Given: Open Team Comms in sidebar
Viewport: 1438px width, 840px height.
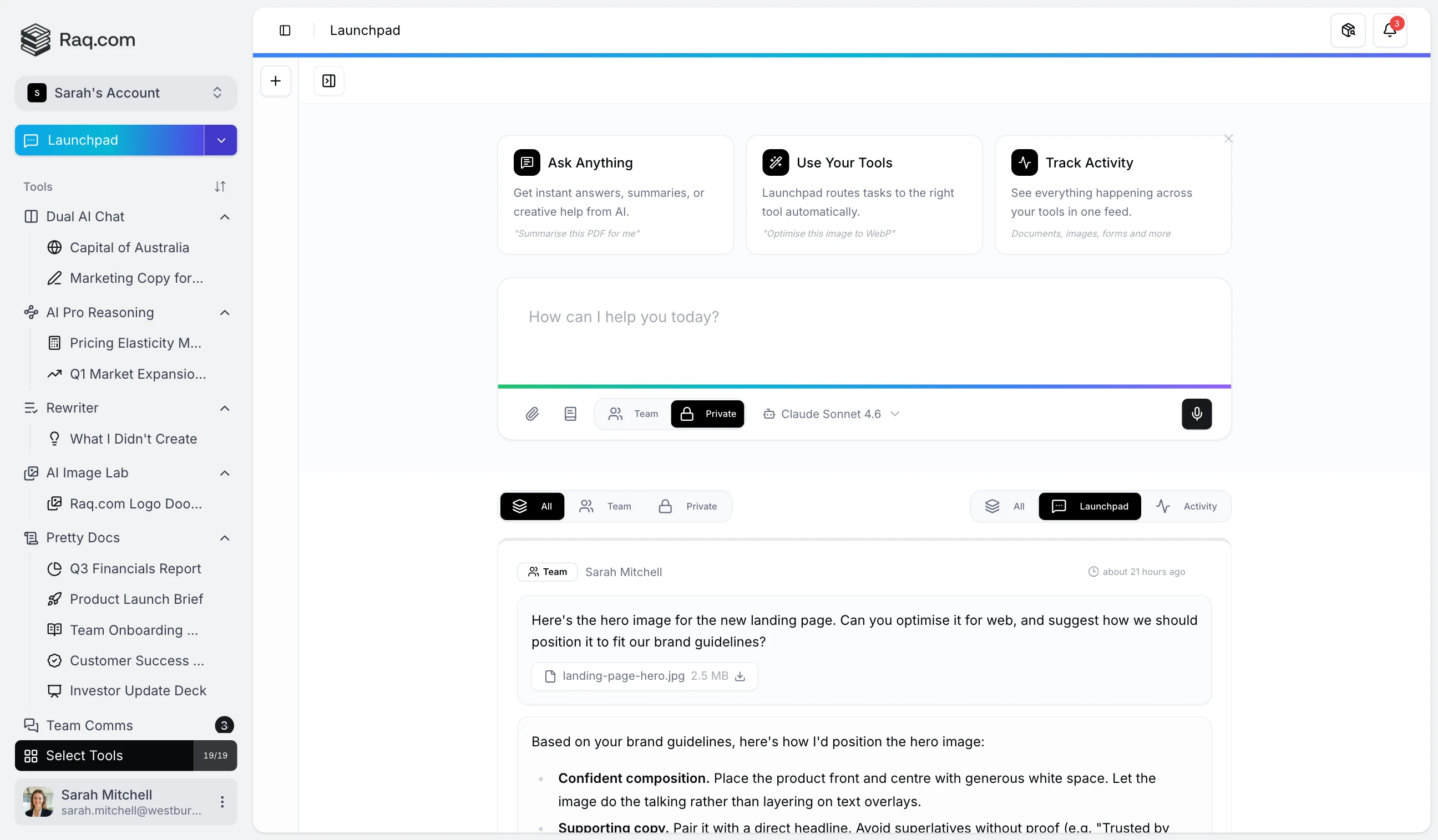Looking at the screenshot, I should tap(89, 725).
